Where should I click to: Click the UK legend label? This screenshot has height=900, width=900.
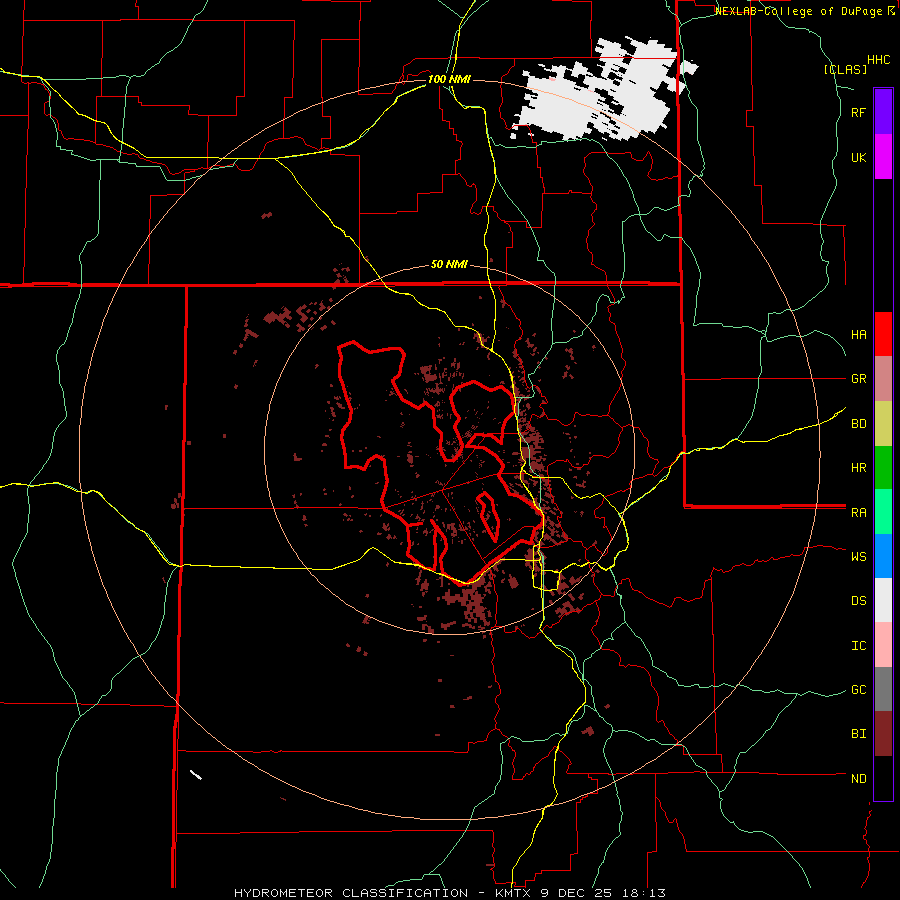(x=858, y=157)
